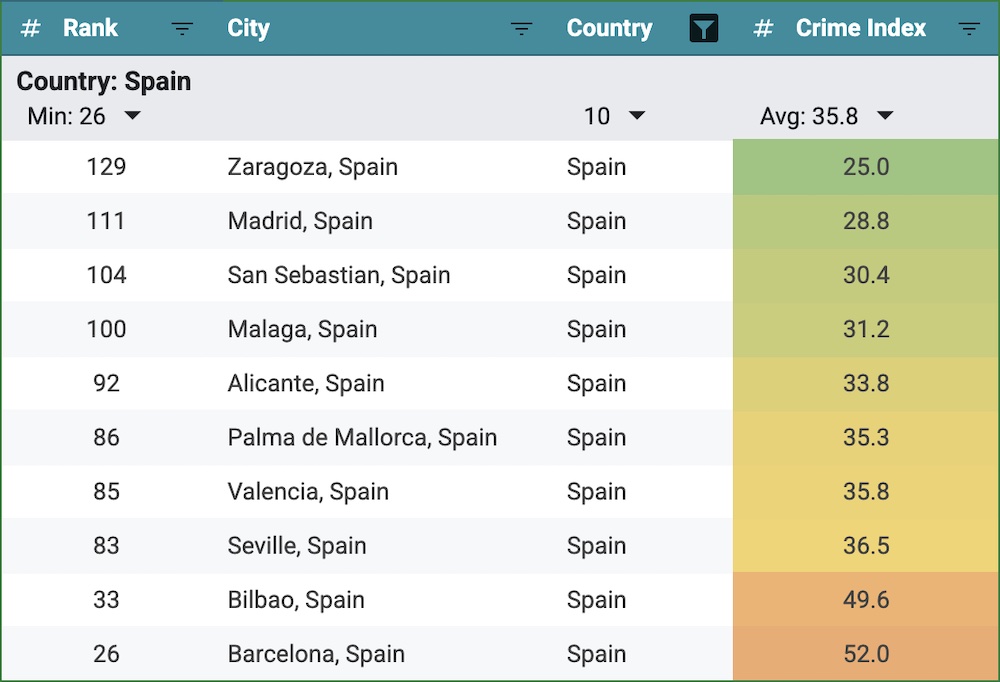Click the number type icon beside Crime Index

coord(763,29)
